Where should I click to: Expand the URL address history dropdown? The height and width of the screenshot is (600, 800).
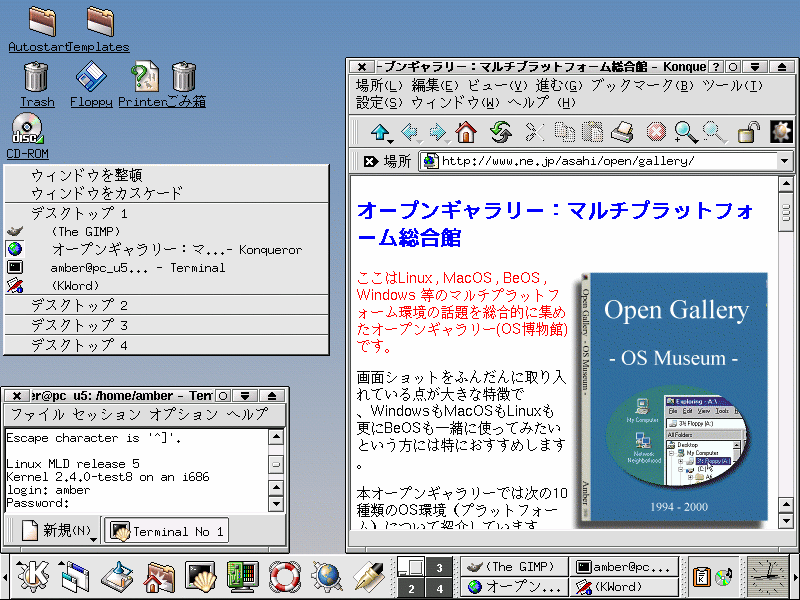coord(784,161)
